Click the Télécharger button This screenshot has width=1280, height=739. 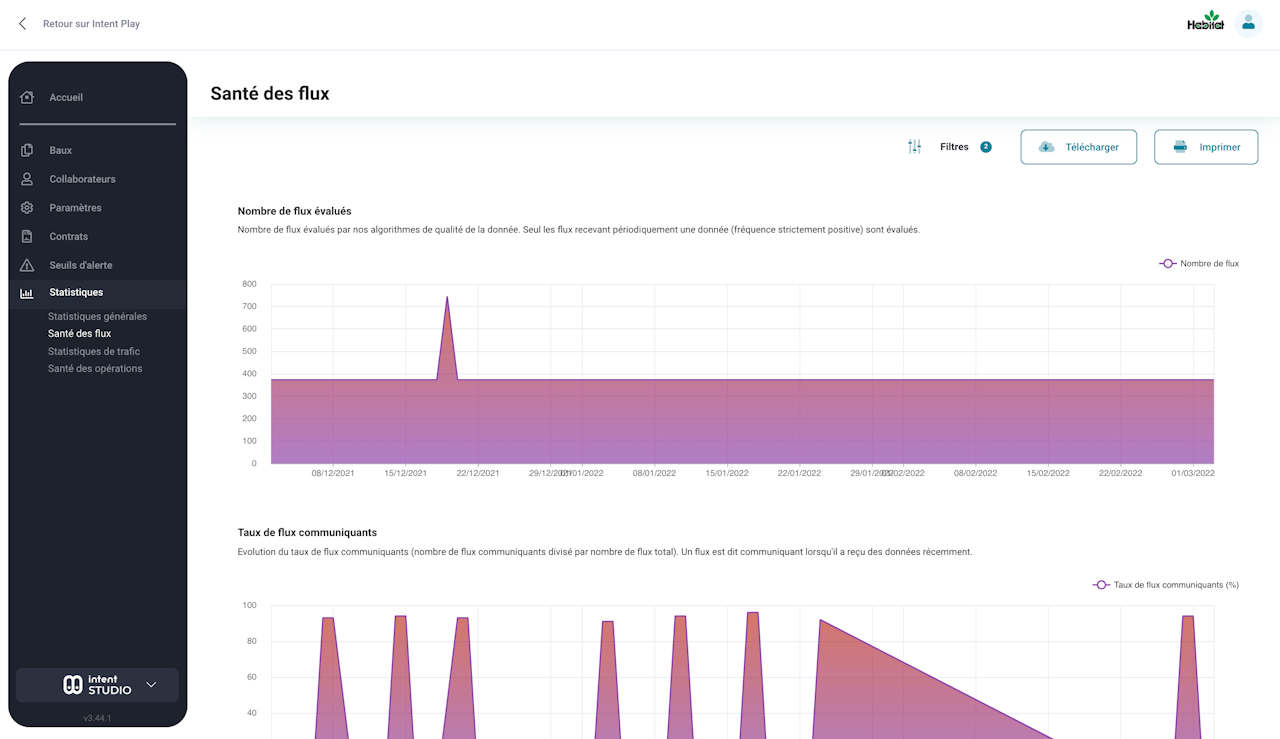1078,147
